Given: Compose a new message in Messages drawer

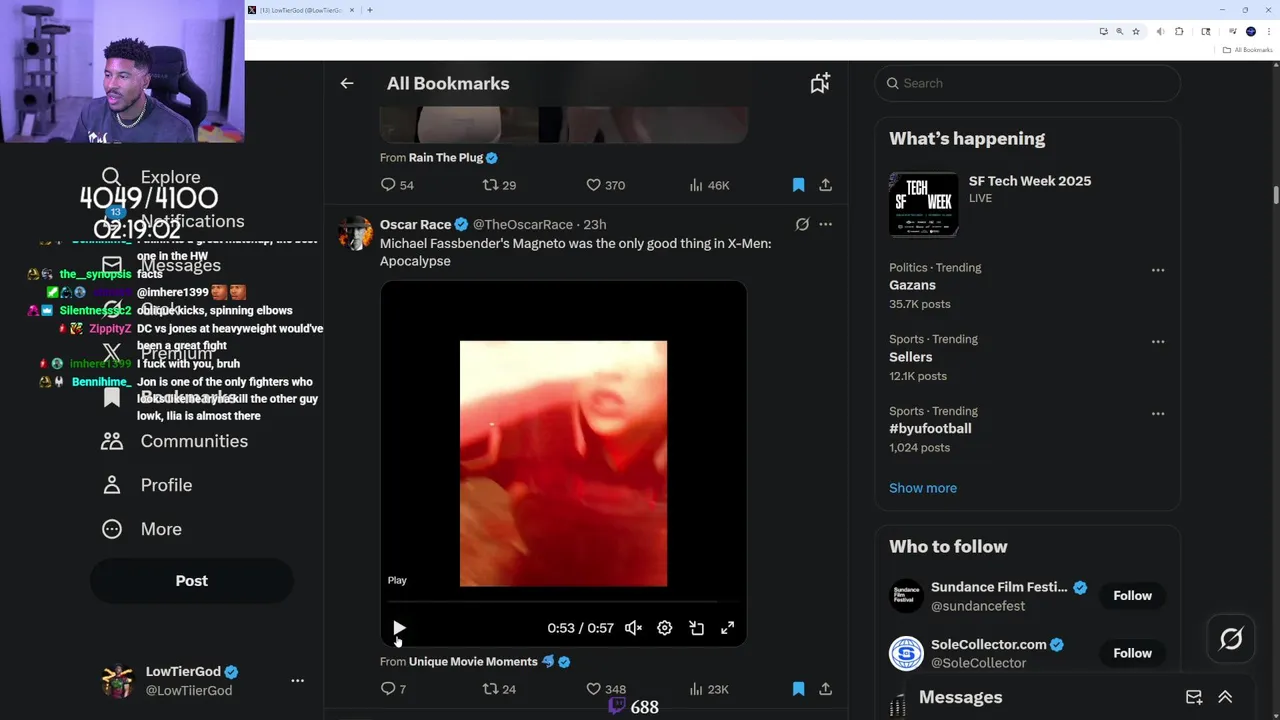Looking at the screenshot, I should point(1194,697).
